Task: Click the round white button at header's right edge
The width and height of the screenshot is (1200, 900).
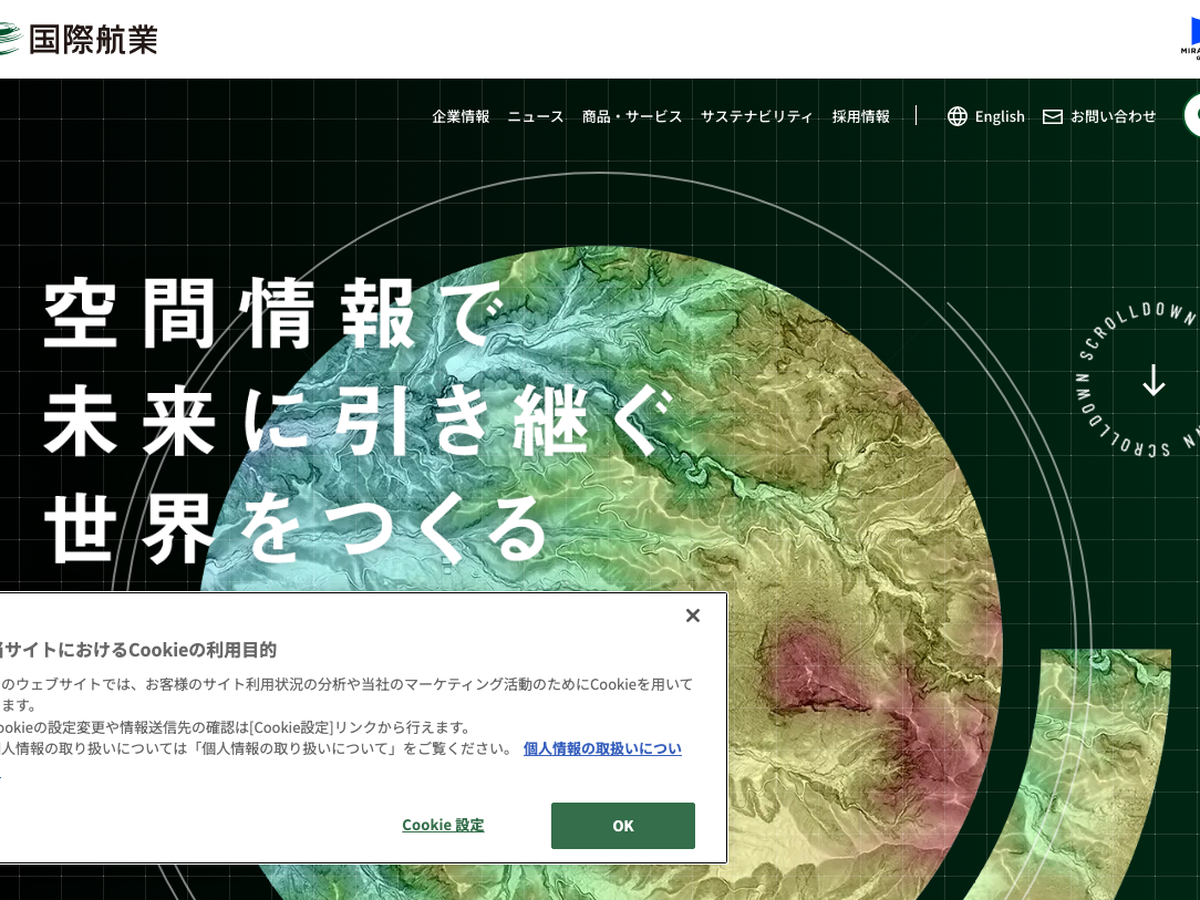Action: point(1192,116)
